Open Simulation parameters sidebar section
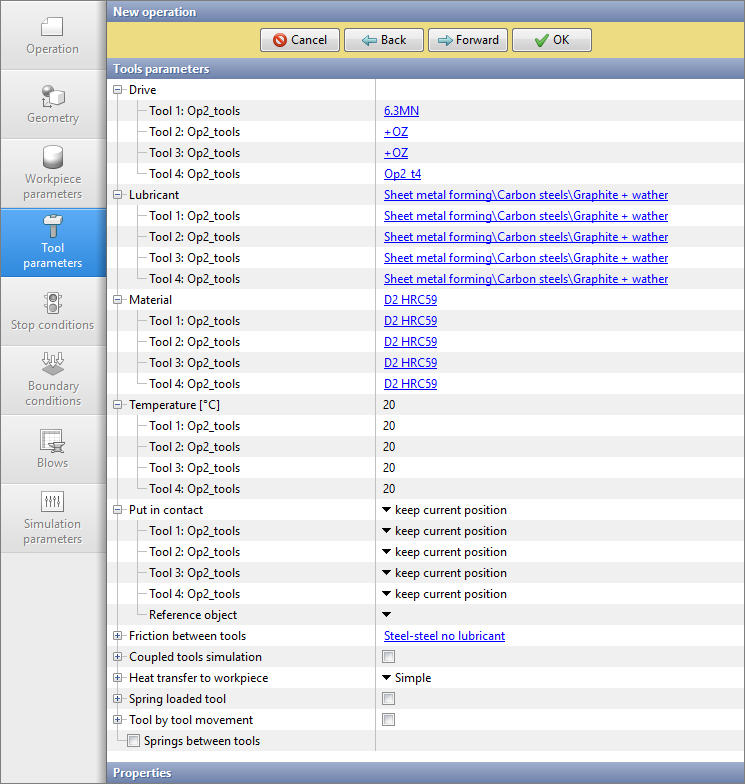745x784 pixels. coord(52,518)
